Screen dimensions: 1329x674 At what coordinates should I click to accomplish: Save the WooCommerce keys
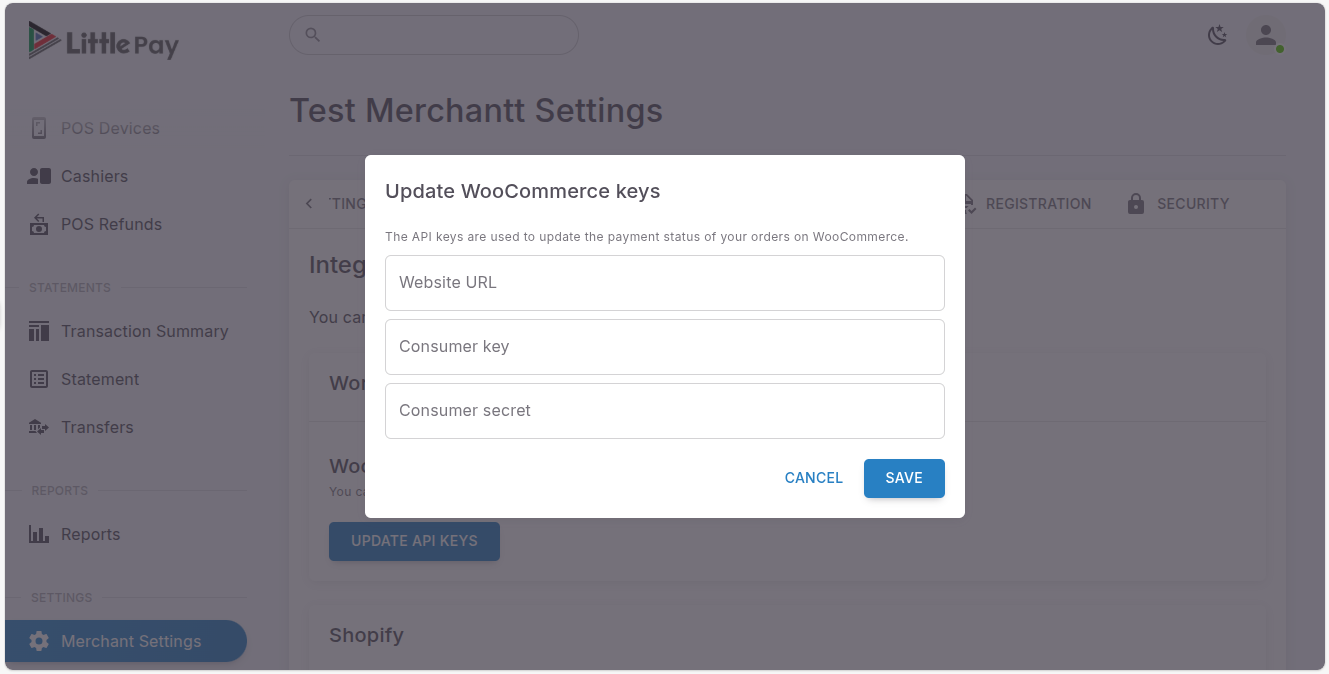pos(903,478)
